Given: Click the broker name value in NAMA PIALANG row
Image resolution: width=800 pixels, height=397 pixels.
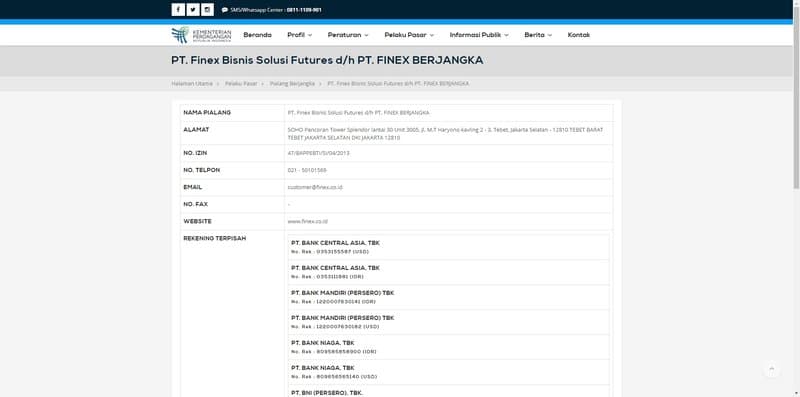Looking at the screenshot, I should pyautogui.click(x=359, y=113).
